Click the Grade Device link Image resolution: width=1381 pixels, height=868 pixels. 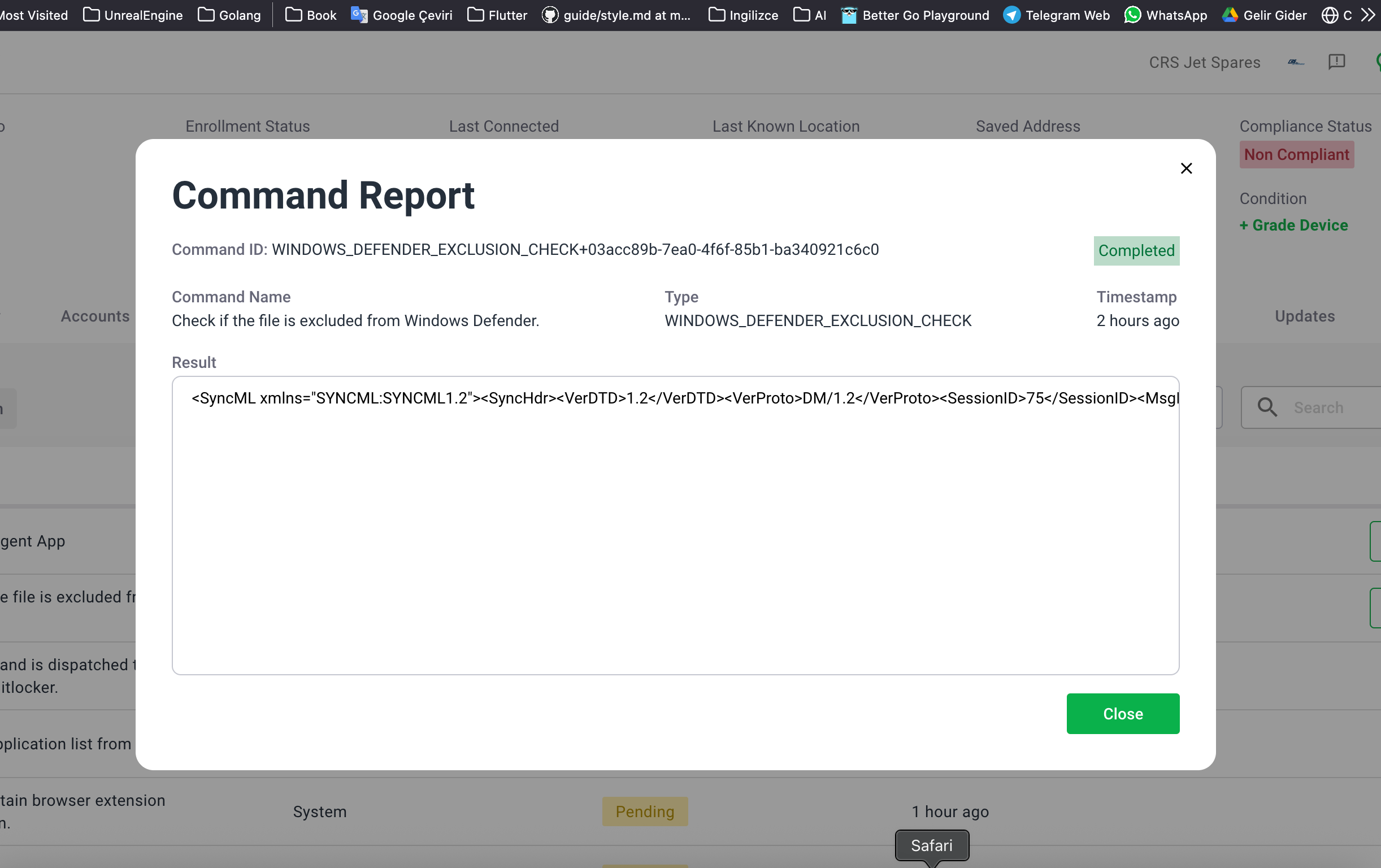[x=1293, y=225]
